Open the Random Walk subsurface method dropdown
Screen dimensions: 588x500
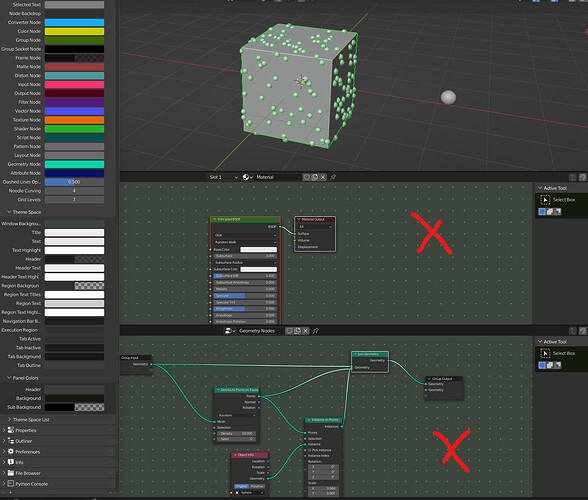point(245,242)
